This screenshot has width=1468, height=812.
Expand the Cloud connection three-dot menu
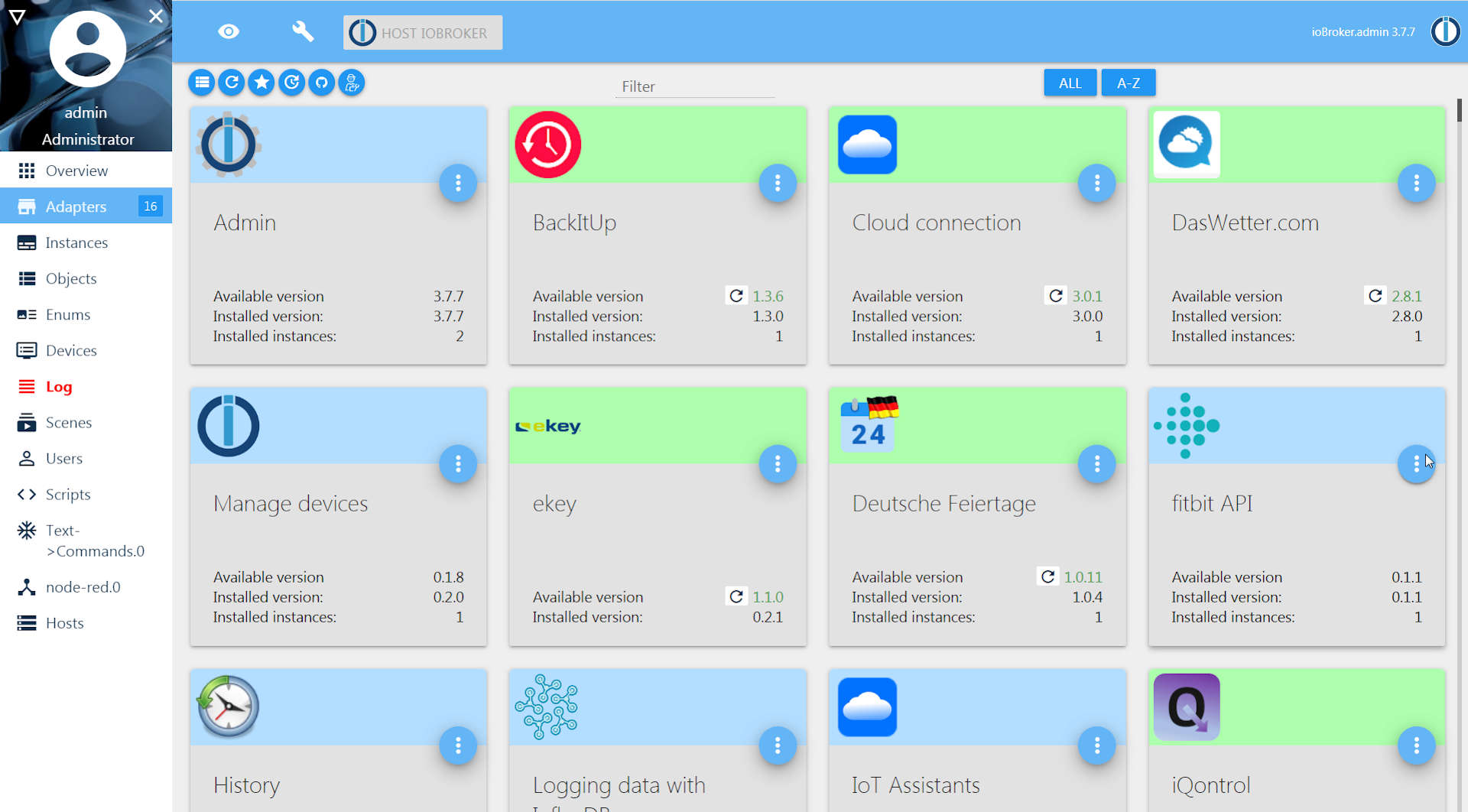pyautogui.click(x=1096, y=184)
